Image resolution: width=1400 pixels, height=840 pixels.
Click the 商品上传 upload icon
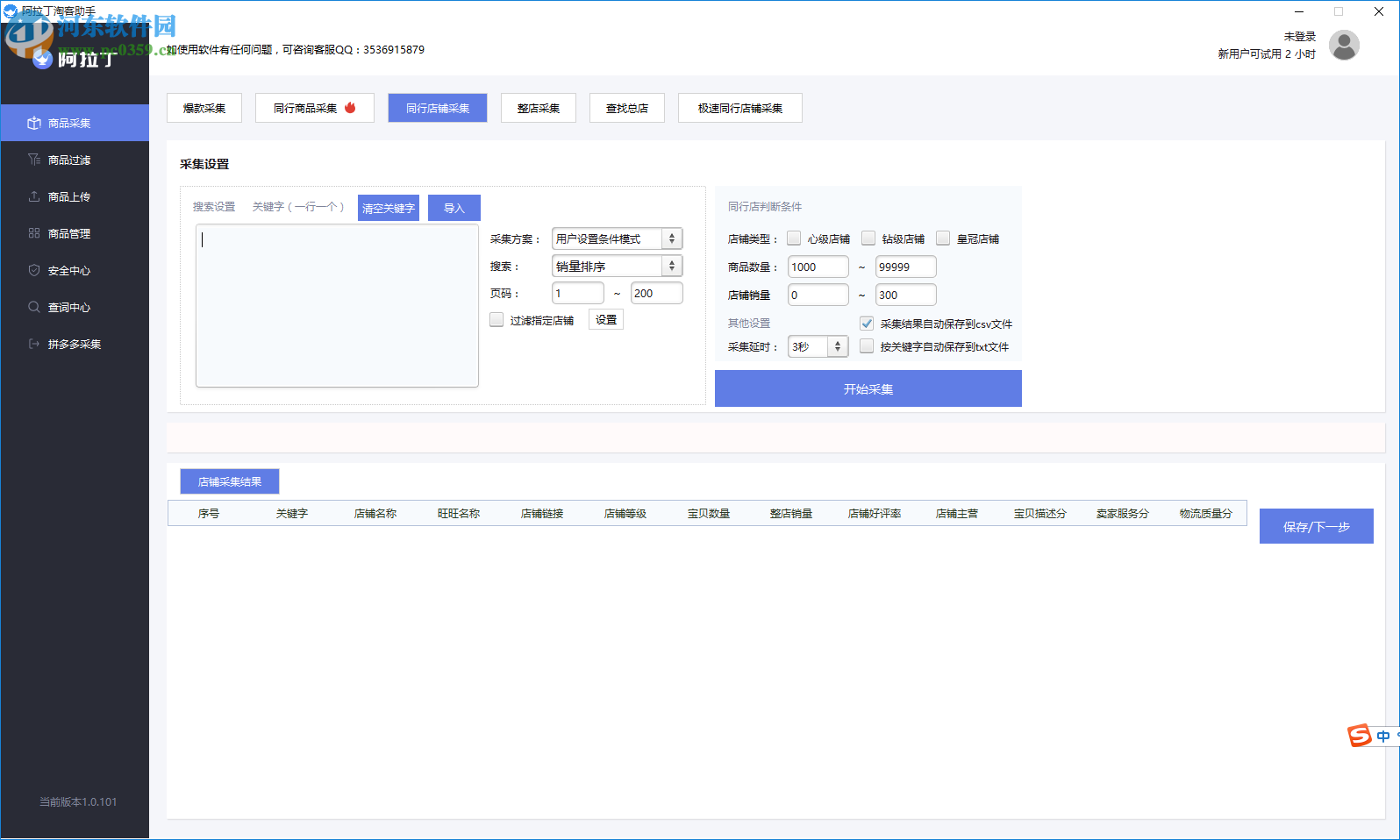34,196
